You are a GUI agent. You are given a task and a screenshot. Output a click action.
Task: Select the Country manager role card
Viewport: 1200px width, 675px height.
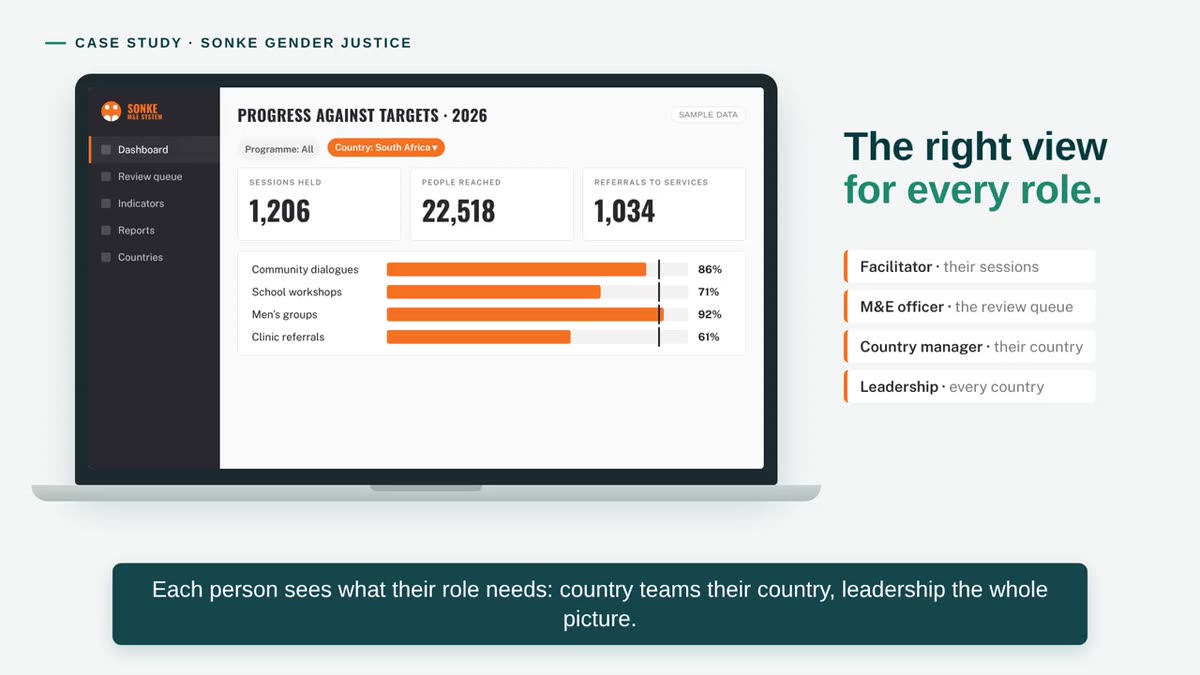click(x=970, y=347)
